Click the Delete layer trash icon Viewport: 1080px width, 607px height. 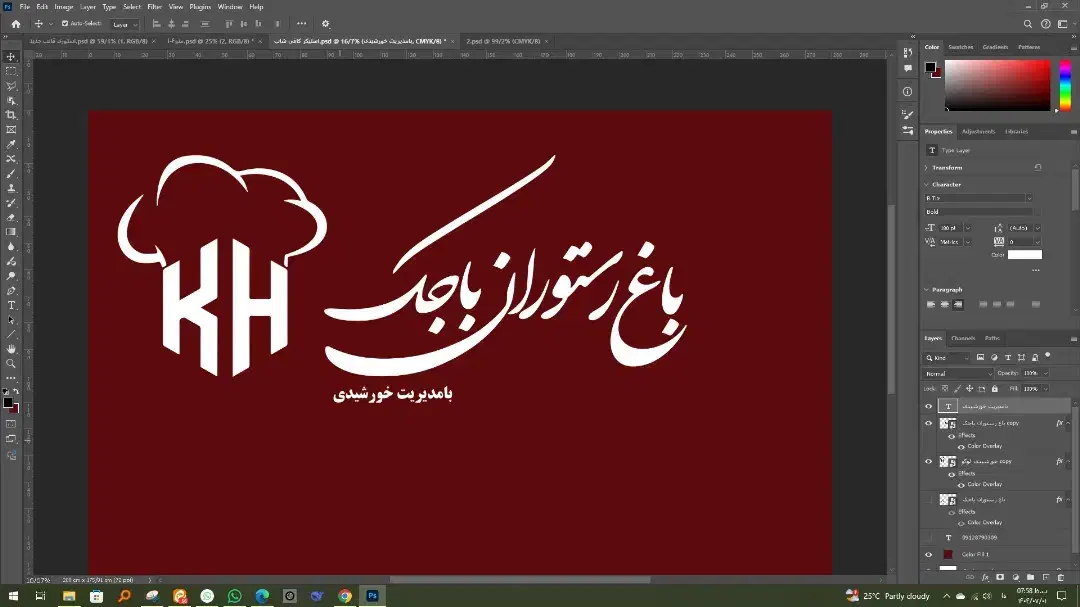[1061, 577]
